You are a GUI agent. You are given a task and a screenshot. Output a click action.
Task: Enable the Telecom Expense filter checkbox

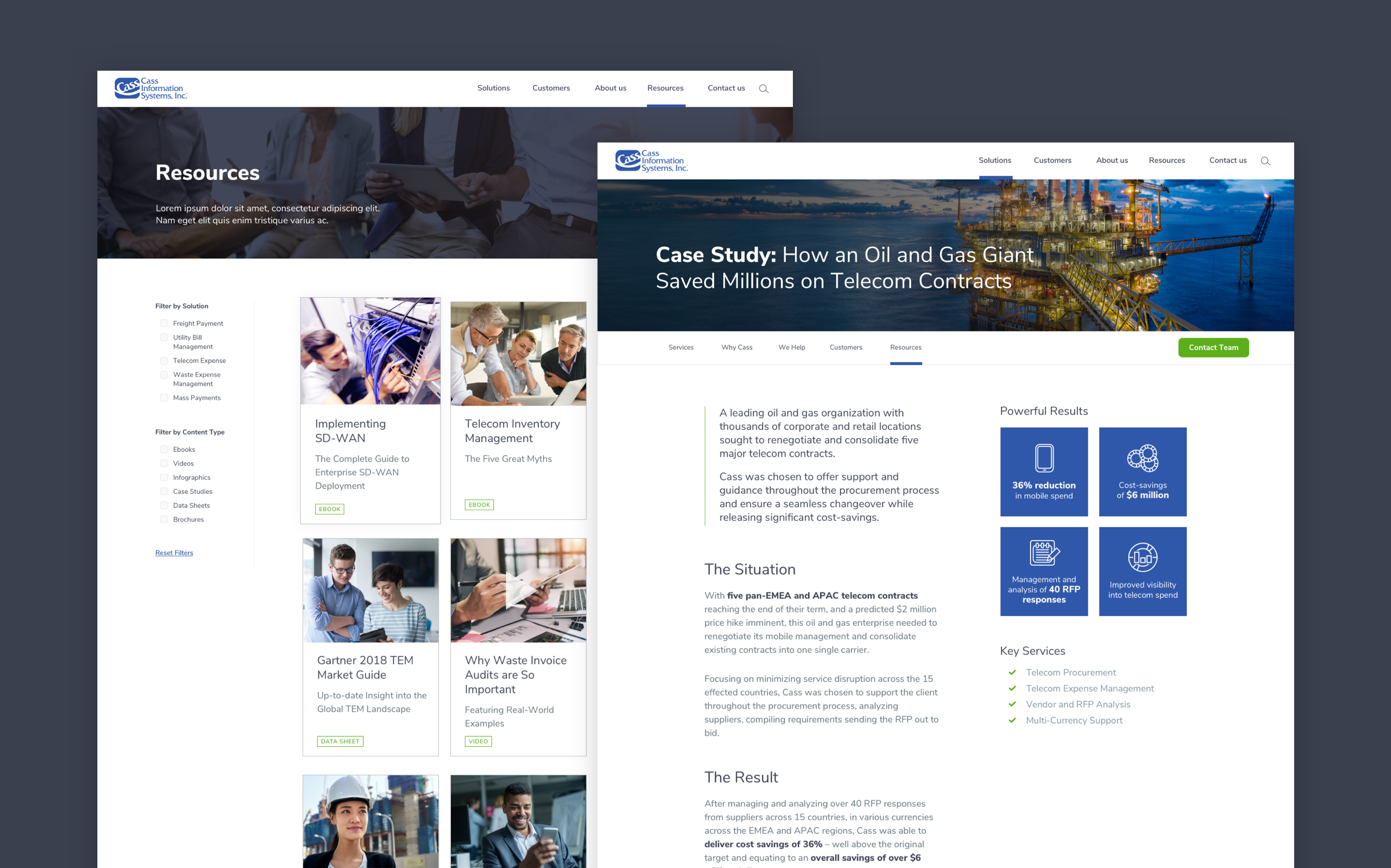point(164,360)
